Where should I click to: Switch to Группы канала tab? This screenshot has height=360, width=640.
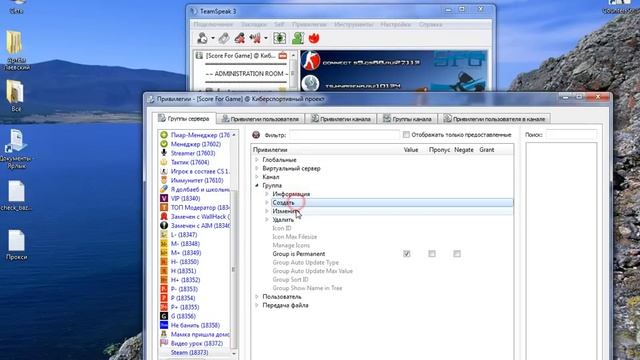(407, 119)
